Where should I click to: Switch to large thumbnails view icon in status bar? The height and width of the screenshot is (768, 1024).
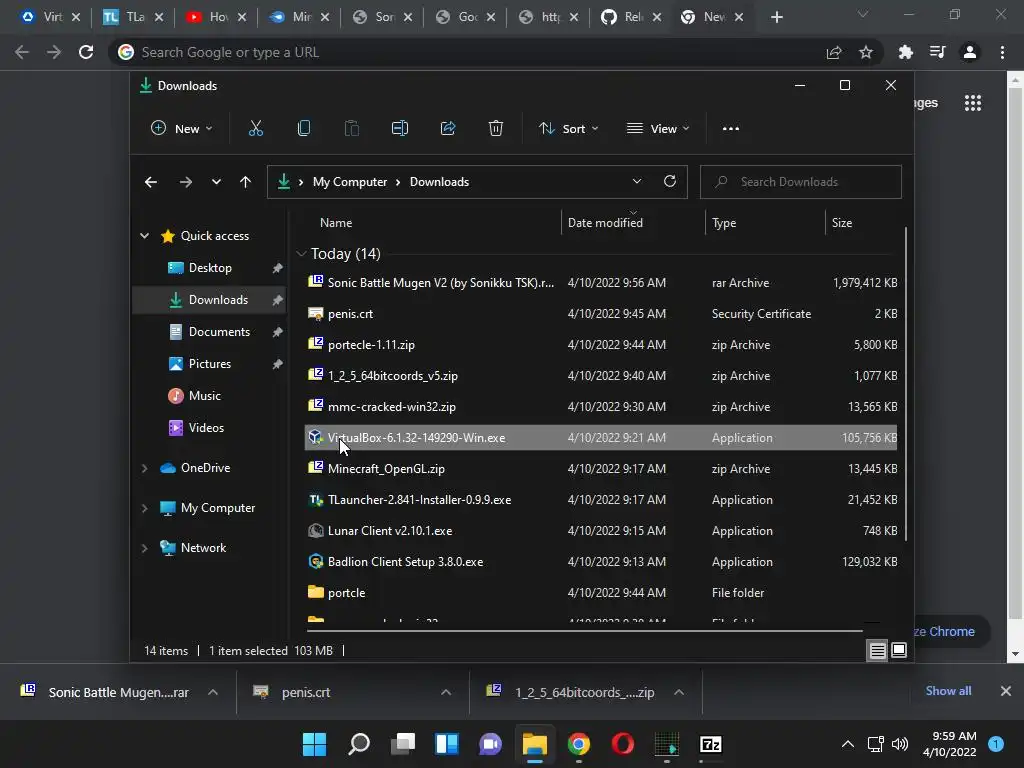click(899, 650)
